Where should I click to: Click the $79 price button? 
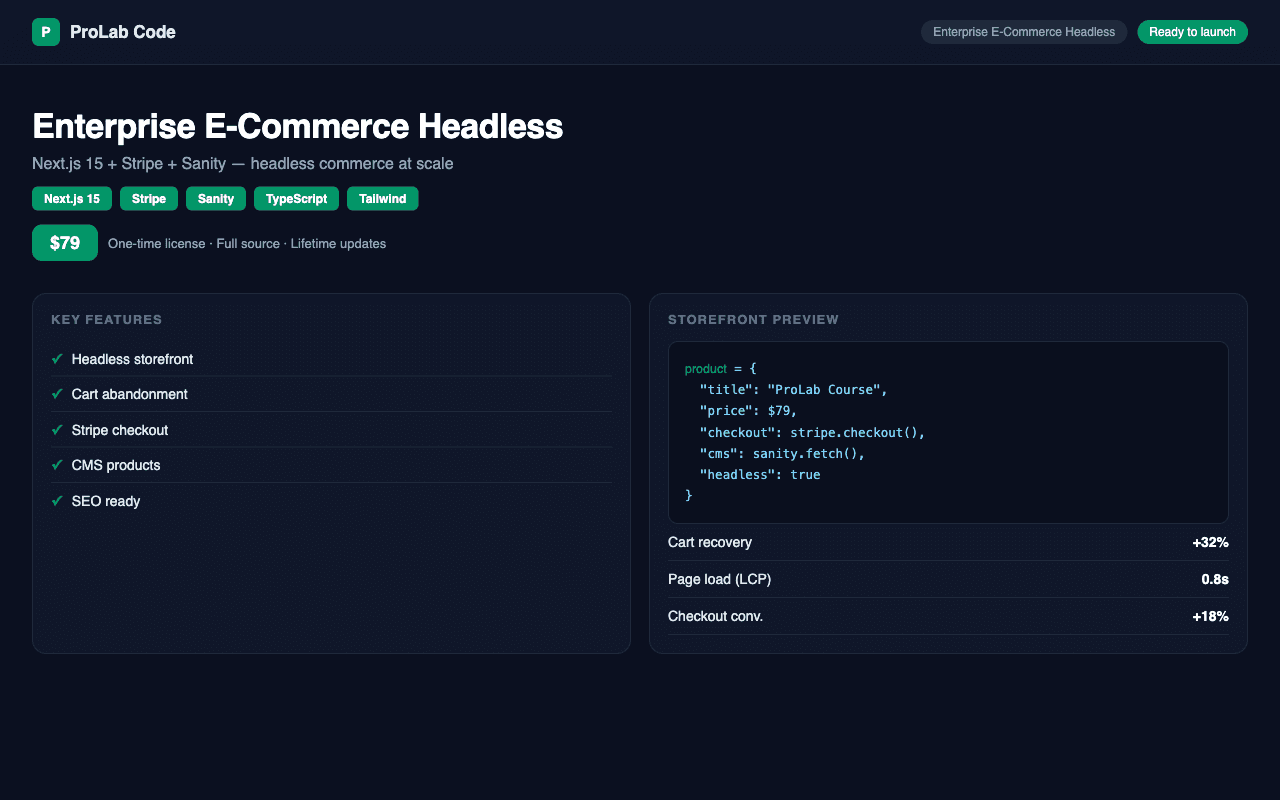click(65, 243)
